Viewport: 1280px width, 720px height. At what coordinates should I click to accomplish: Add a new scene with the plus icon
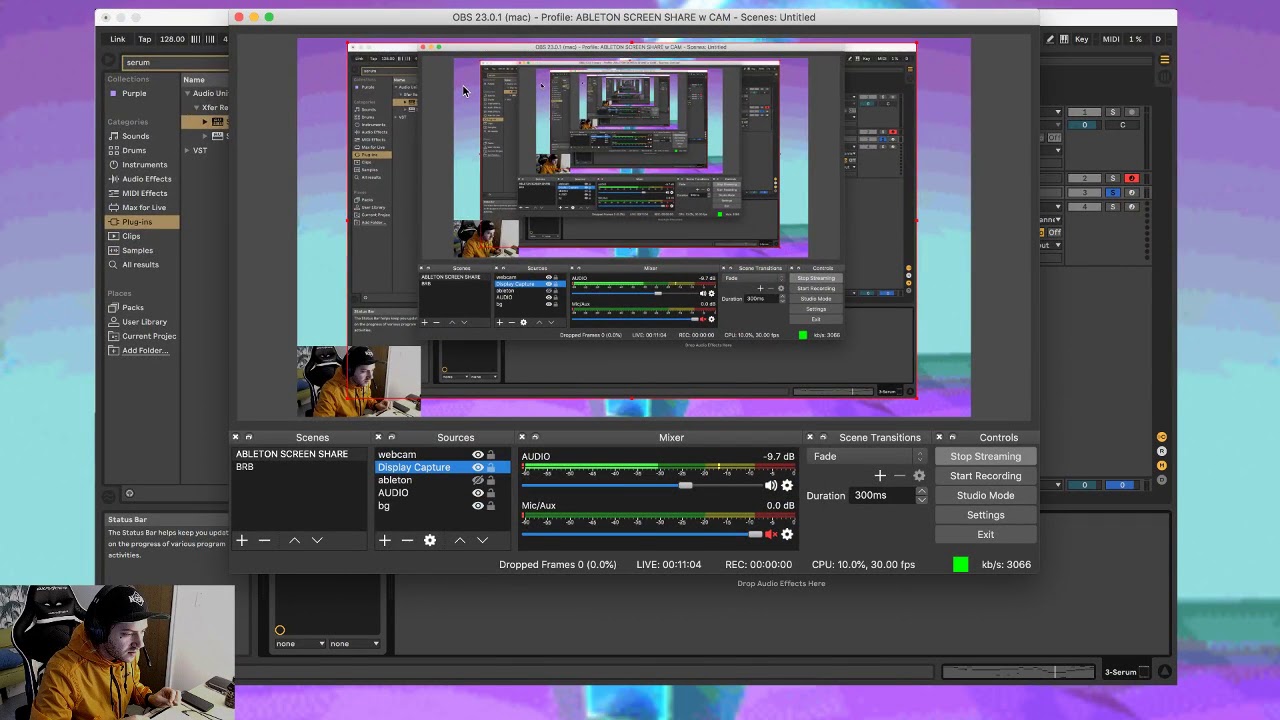click(x=241, y=540)
